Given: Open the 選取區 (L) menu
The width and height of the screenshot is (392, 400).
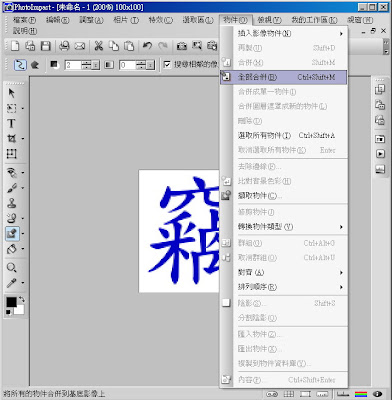Looking at the screenshot, I should [198, 20].
